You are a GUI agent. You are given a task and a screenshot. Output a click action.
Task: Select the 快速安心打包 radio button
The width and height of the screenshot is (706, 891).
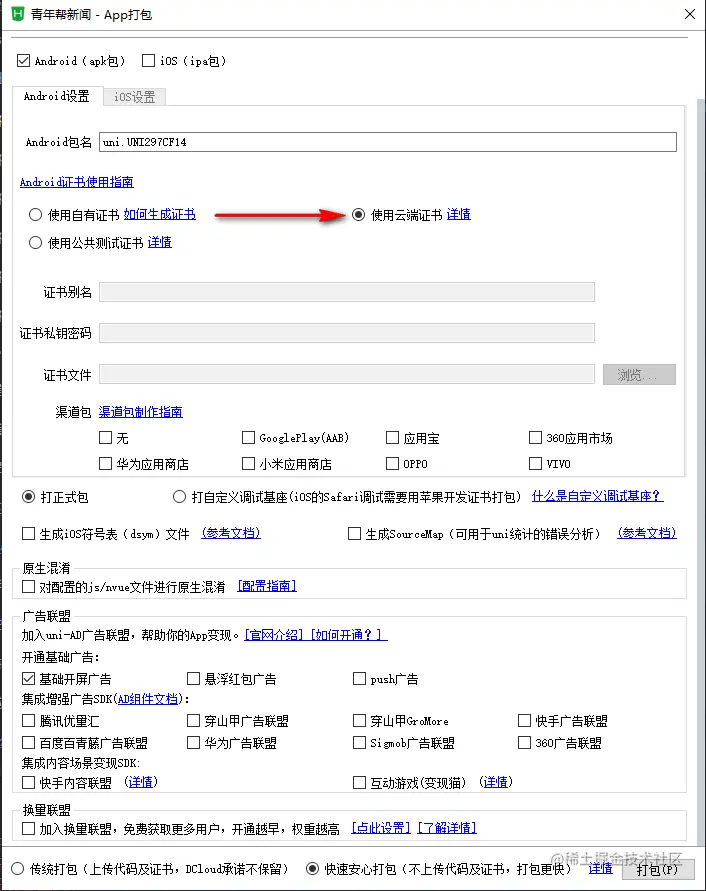pos(312,869)
